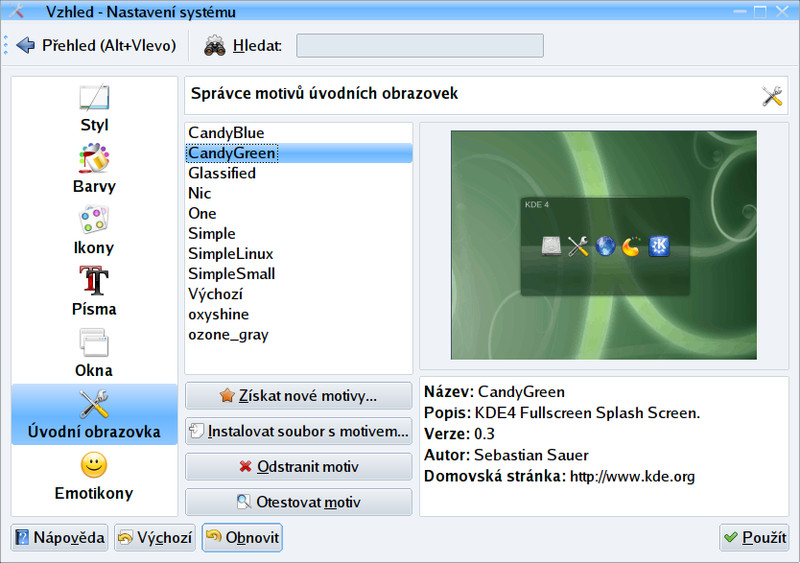Click the Úvodní obrazovka sidebar icon
The image size is (800, 563).
click(x=94, y=405)
